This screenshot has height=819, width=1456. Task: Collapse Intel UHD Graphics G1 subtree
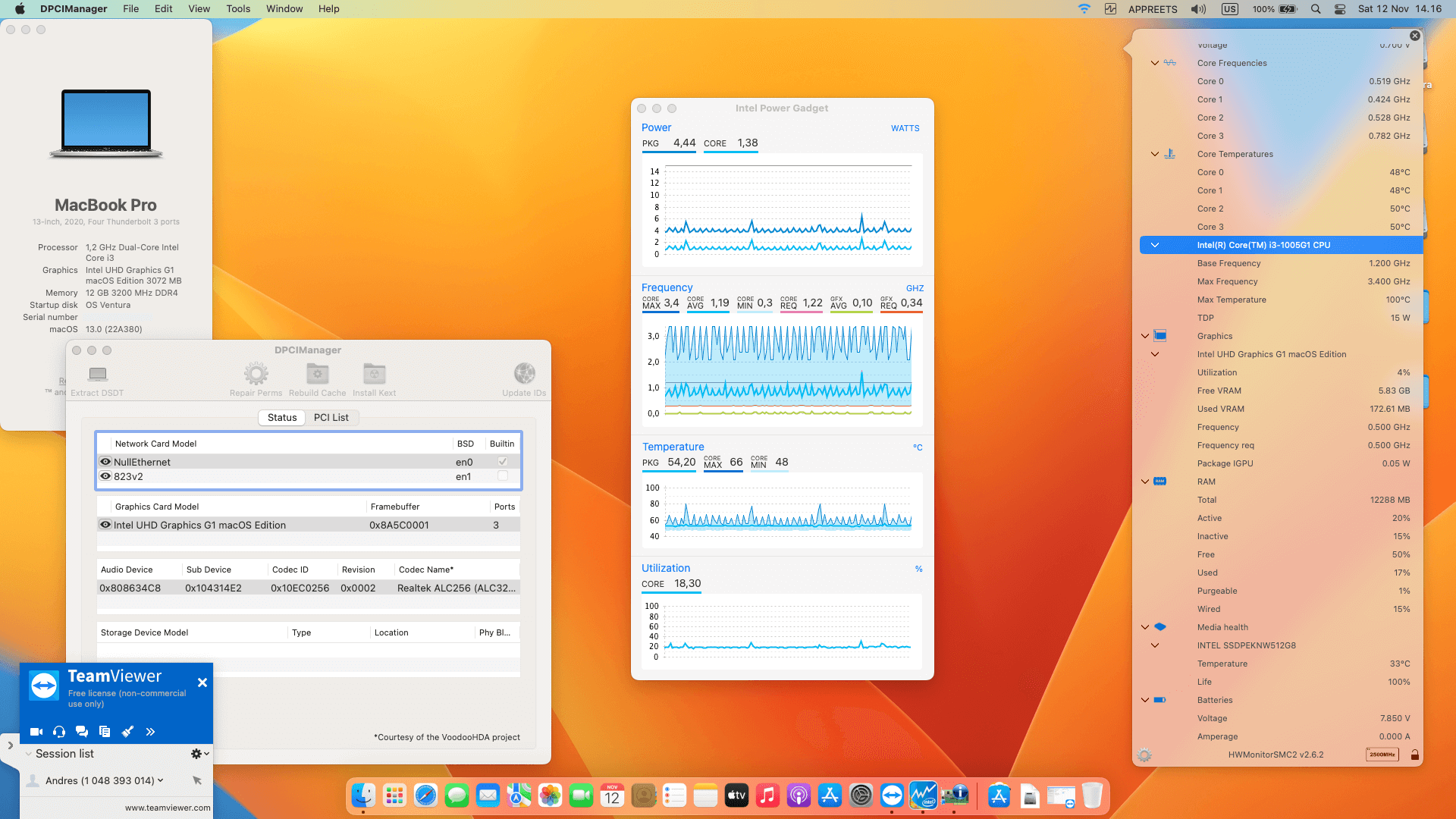pos(1154,354)
